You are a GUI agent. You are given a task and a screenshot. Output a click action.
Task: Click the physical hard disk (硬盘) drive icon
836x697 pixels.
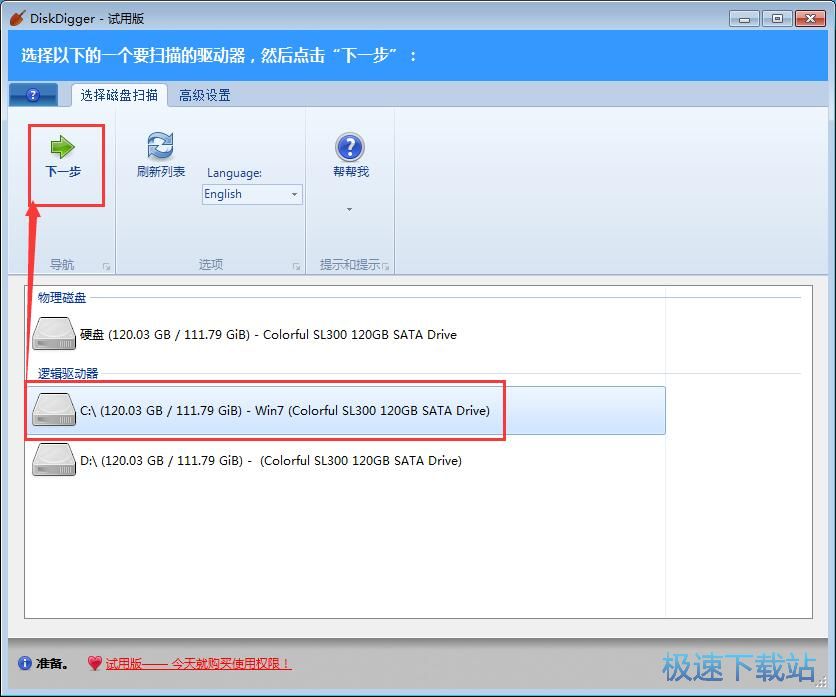(54, 334)
